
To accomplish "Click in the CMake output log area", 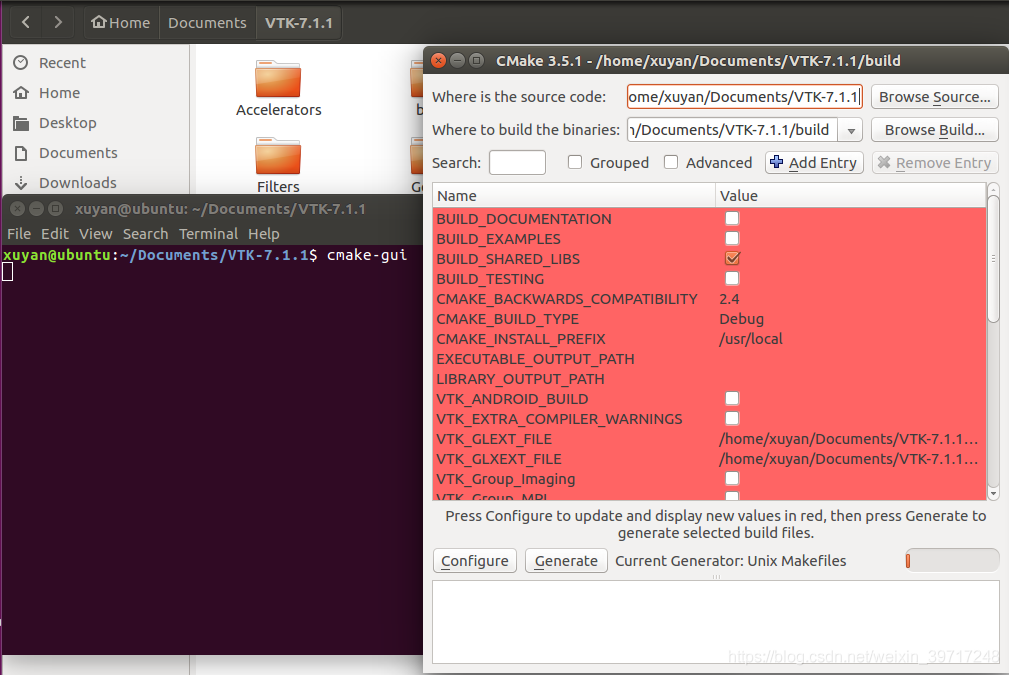I will pyautogui.click(x=716, y=622).
